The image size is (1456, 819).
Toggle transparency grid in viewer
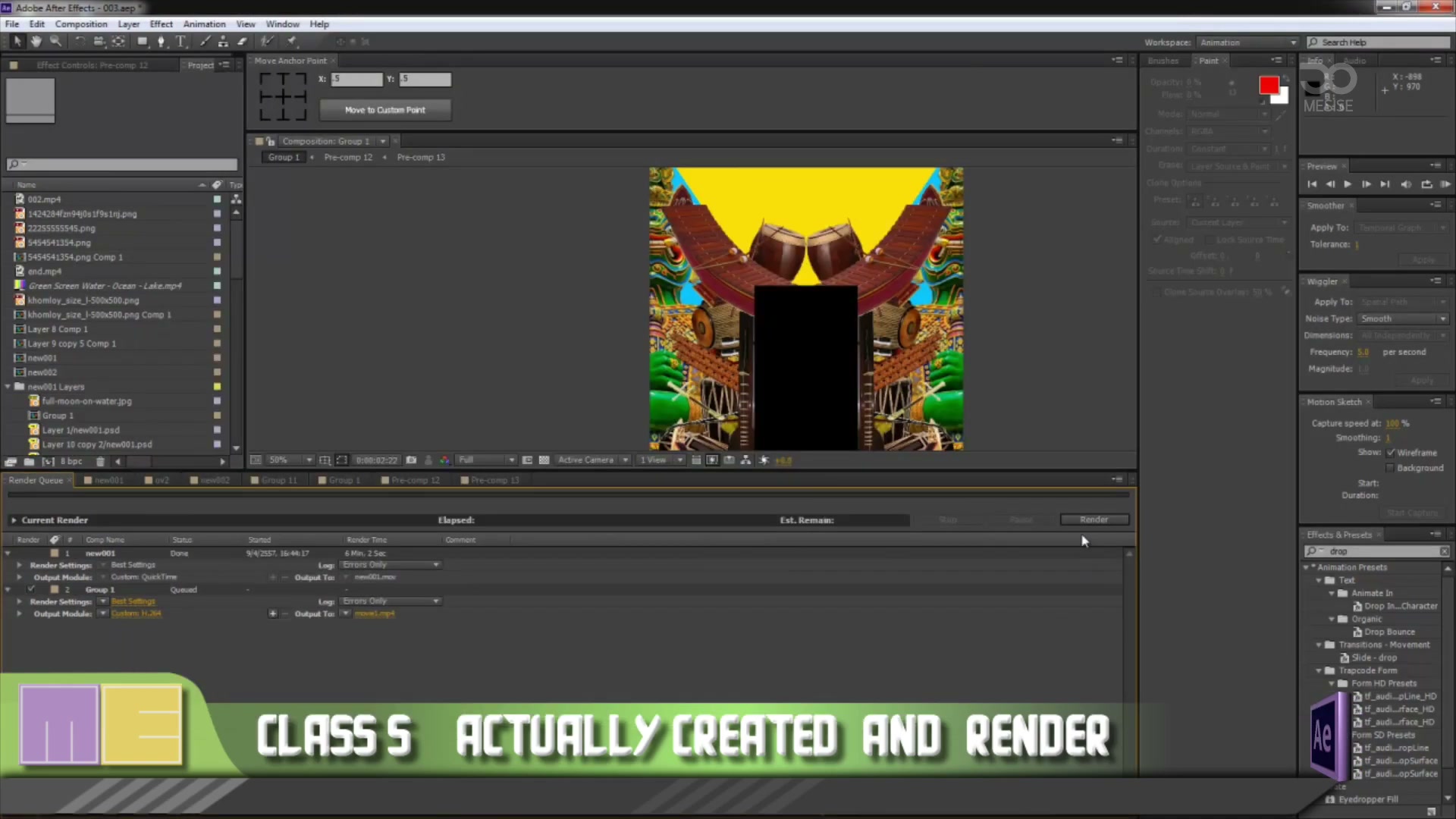[544, 460]
